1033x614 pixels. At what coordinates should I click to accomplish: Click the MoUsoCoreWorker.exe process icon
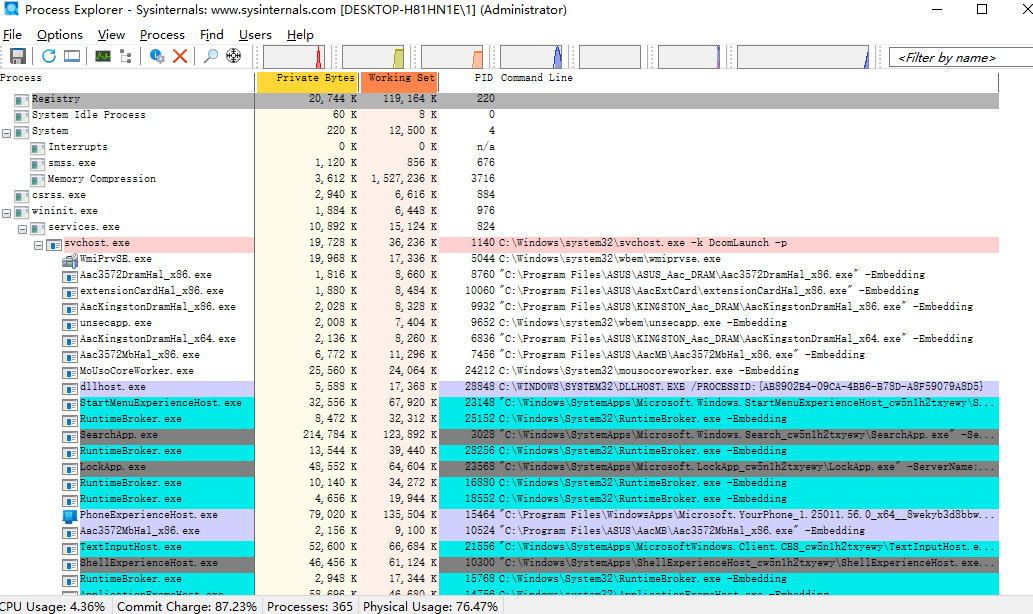(69, 373)
